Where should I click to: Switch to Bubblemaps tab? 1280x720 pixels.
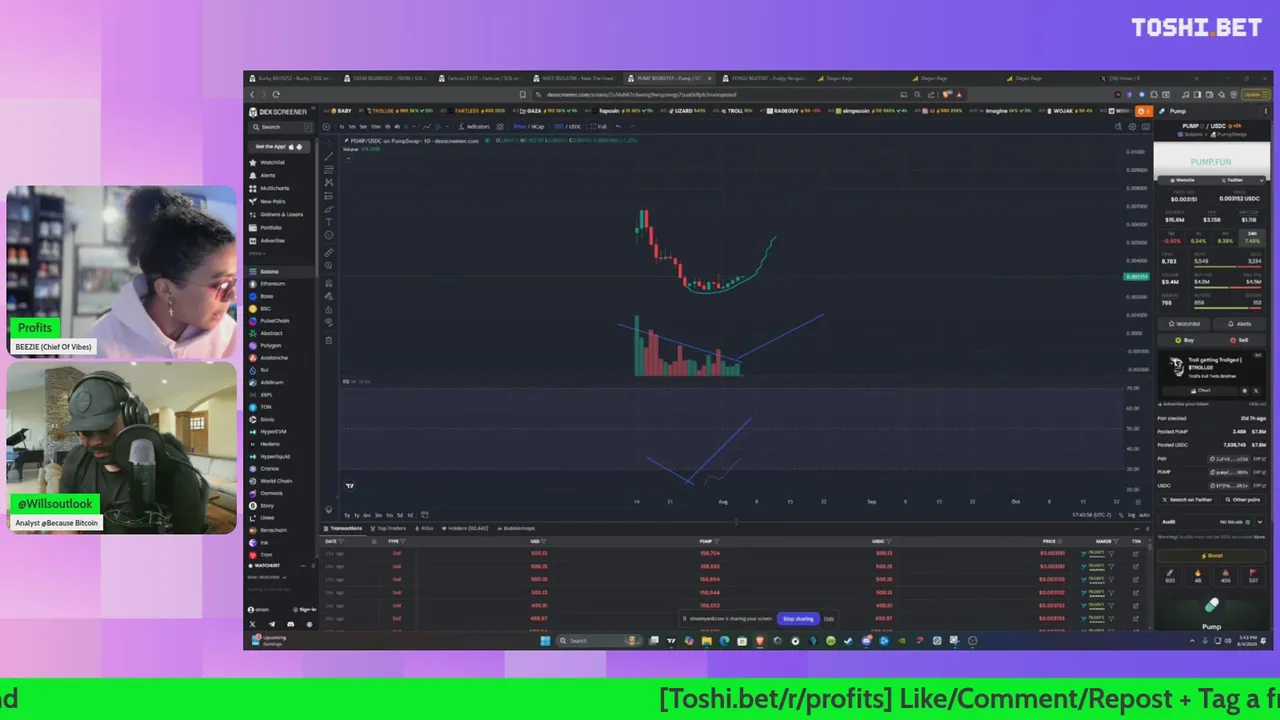point(516,528)
